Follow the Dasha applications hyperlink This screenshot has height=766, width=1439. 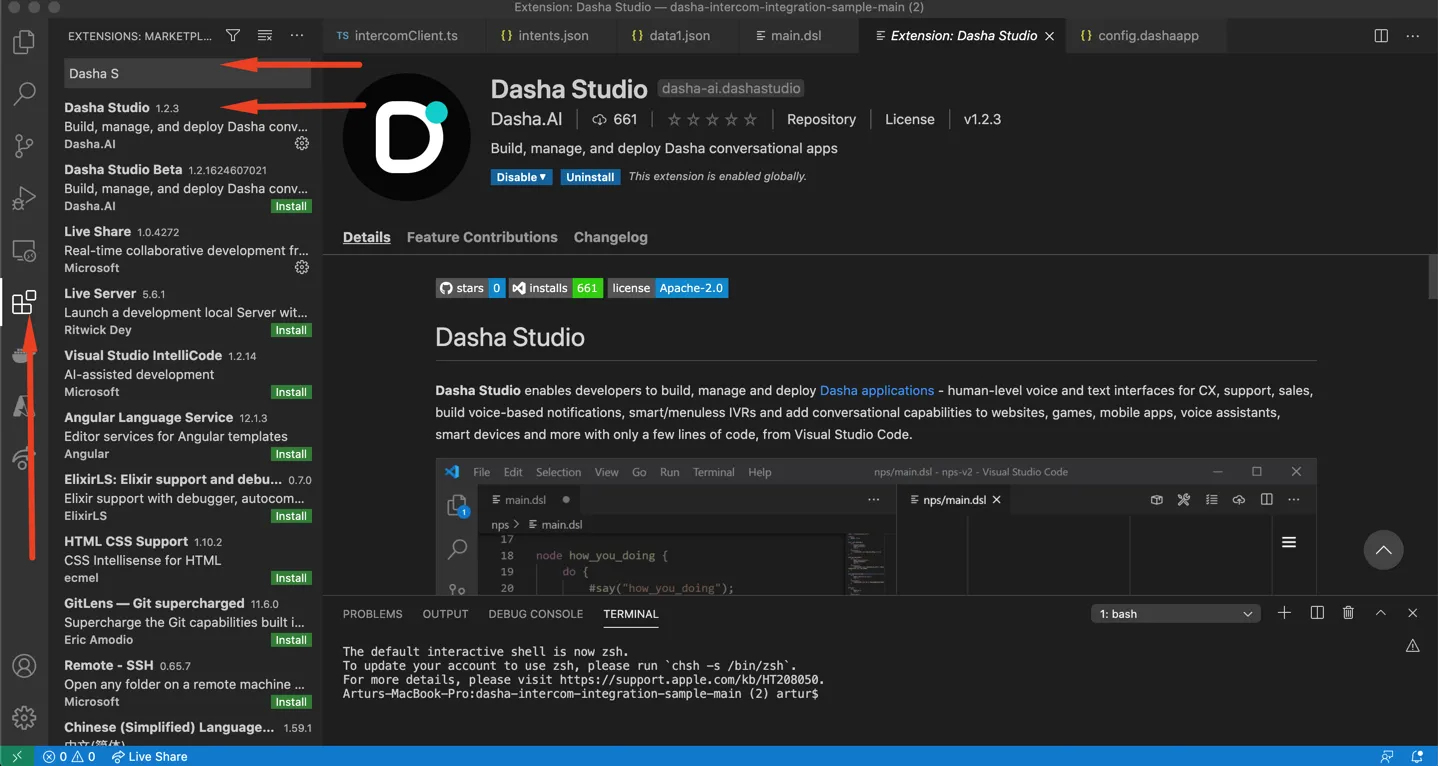coord(877,390)
